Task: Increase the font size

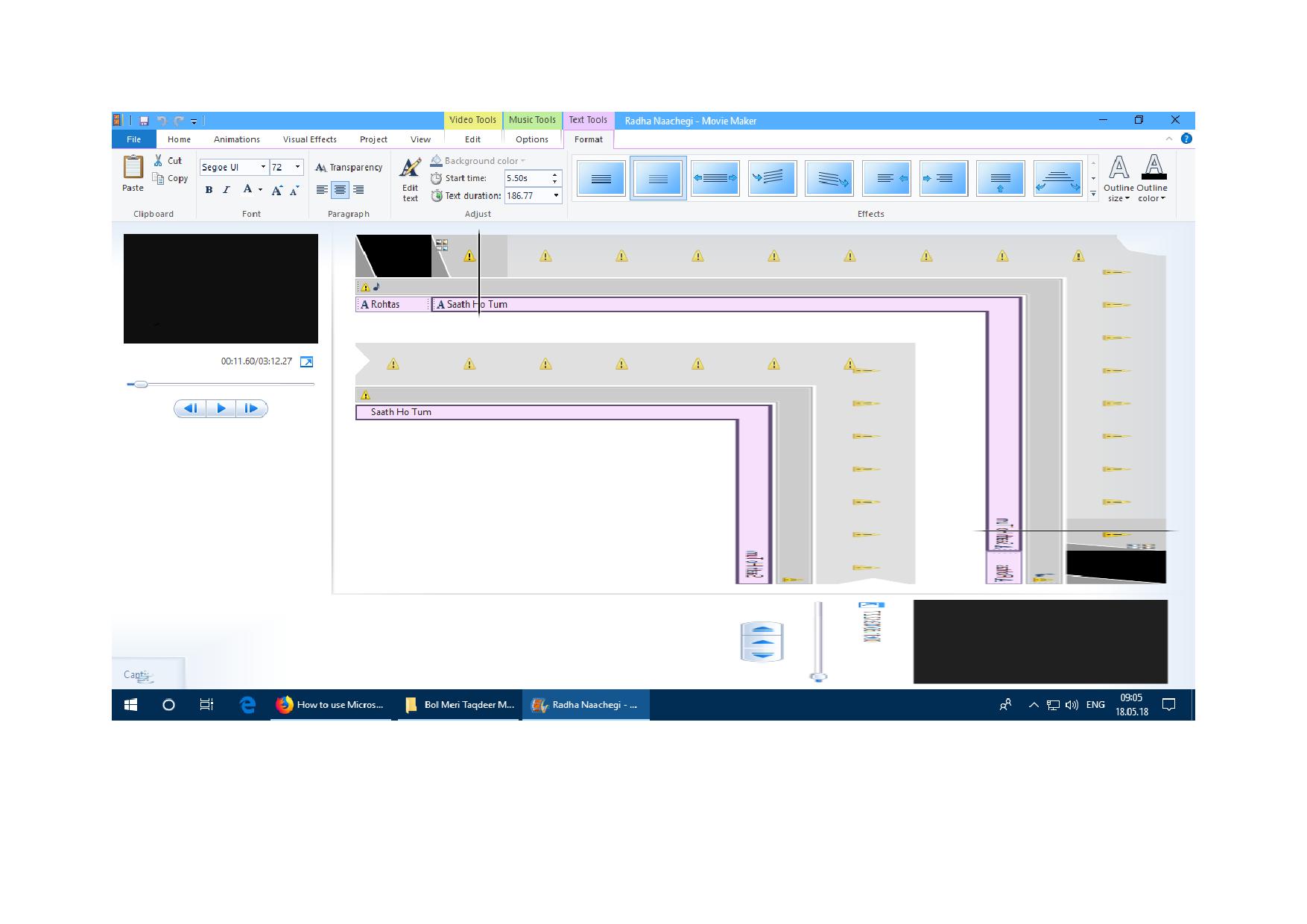Action: click(x=276, y=190)
